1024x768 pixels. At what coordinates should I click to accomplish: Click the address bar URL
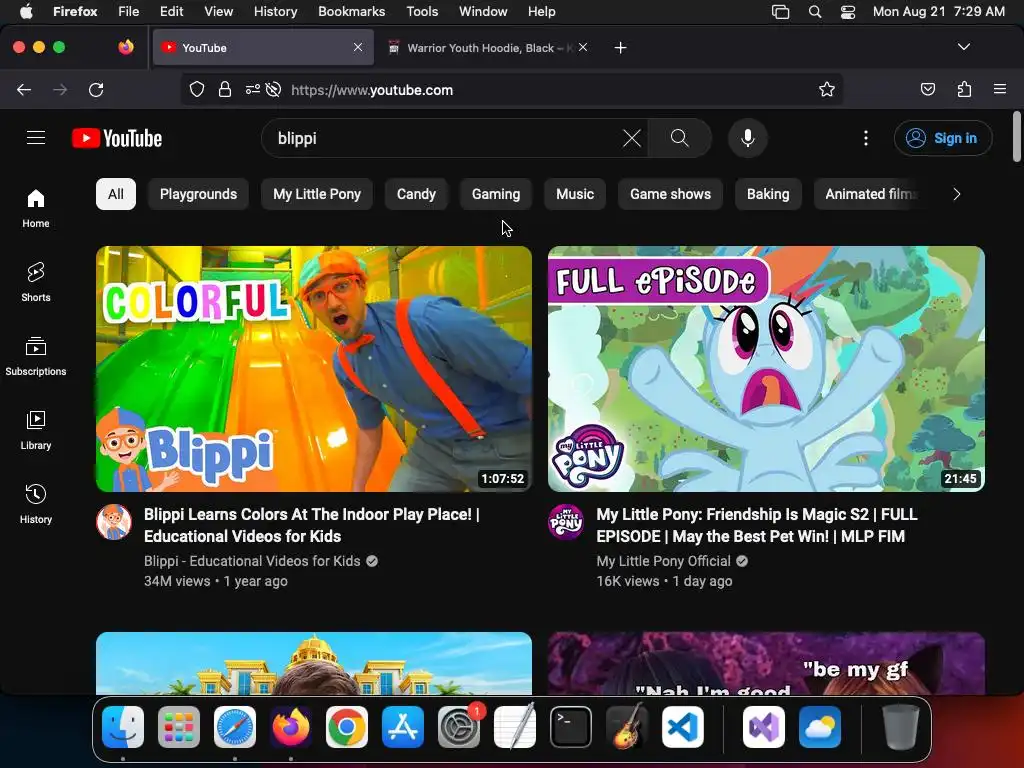click(x=372, y=90)
